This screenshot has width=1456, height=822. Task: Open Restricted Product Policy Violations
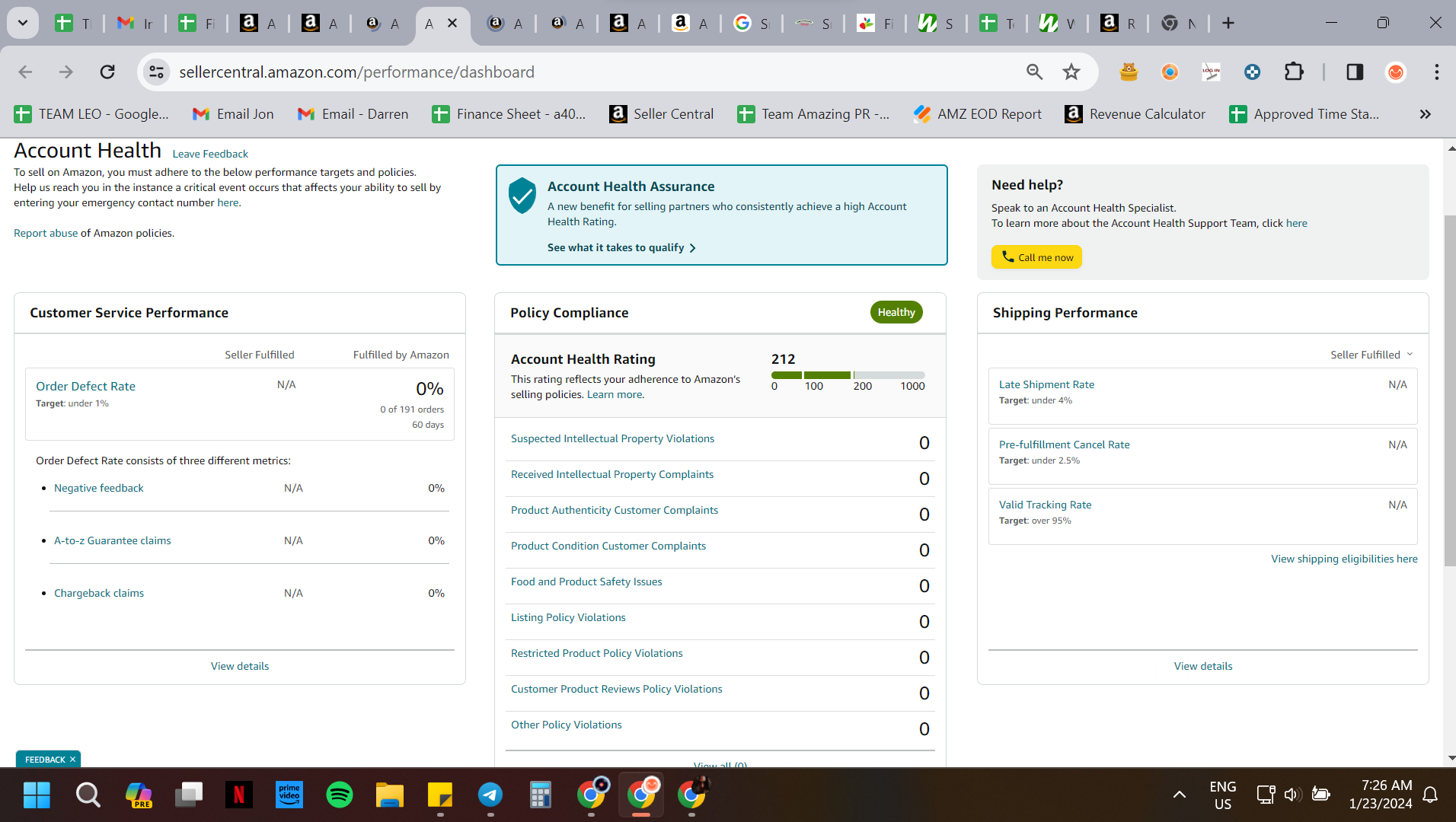click(x=597, y=653)
